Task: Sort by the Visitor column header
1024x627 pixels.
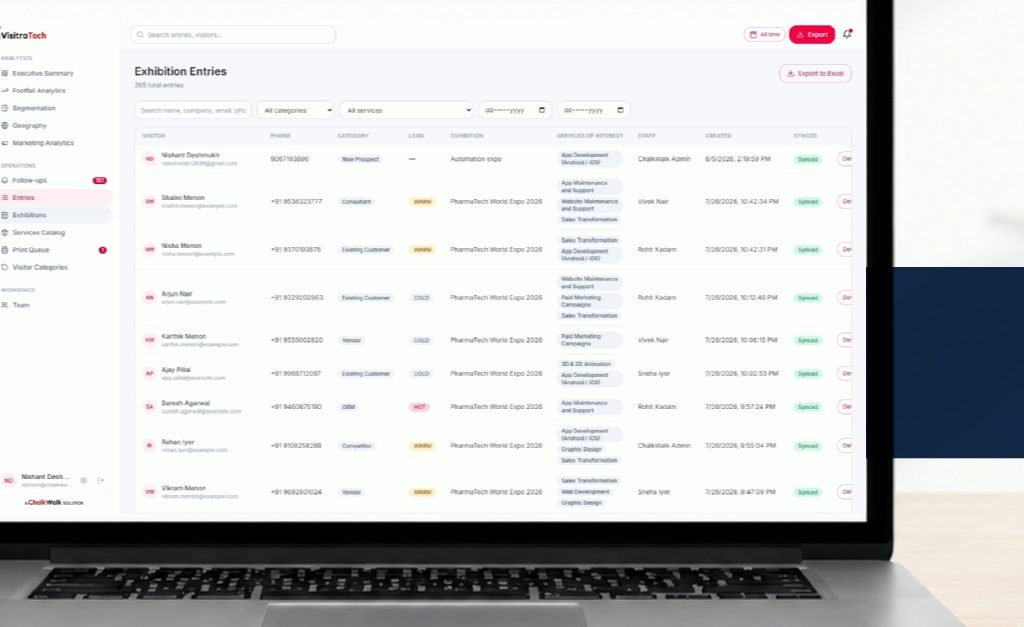Action: [x=153, y=136]
